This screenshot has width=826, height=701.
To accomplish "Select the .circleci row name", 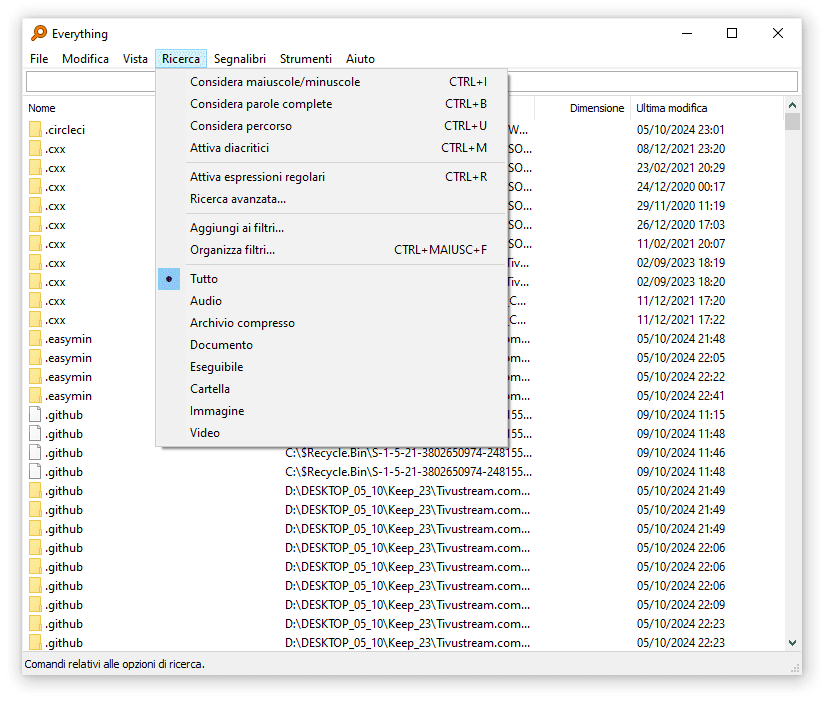I will pyautogui.click(x=65, y=130).
